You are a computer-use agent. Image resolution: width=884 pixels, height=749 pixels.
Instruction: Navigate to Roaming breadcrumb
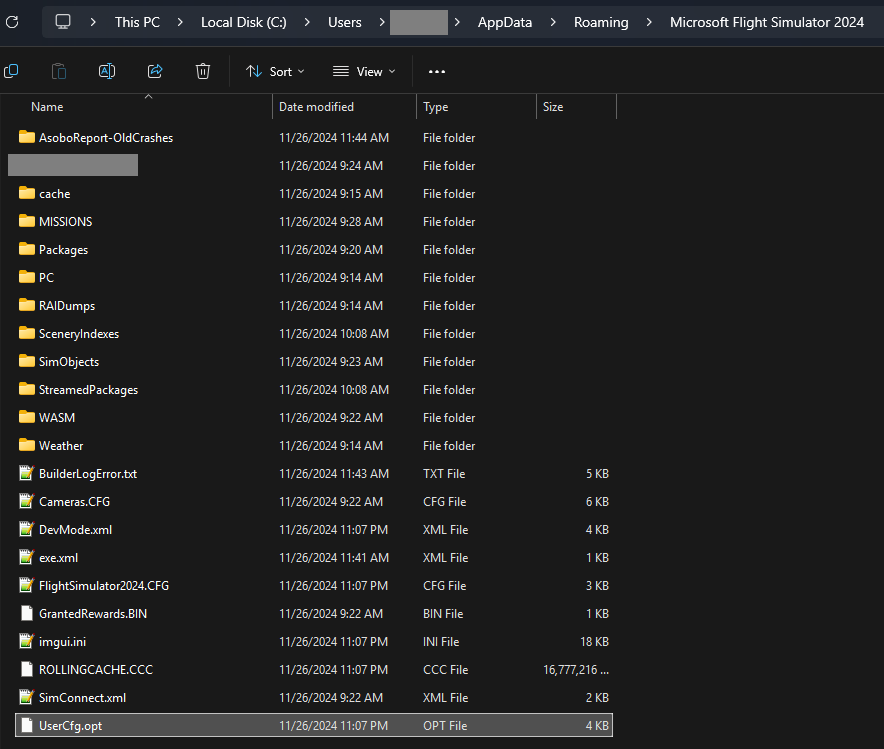coord(601,22)
